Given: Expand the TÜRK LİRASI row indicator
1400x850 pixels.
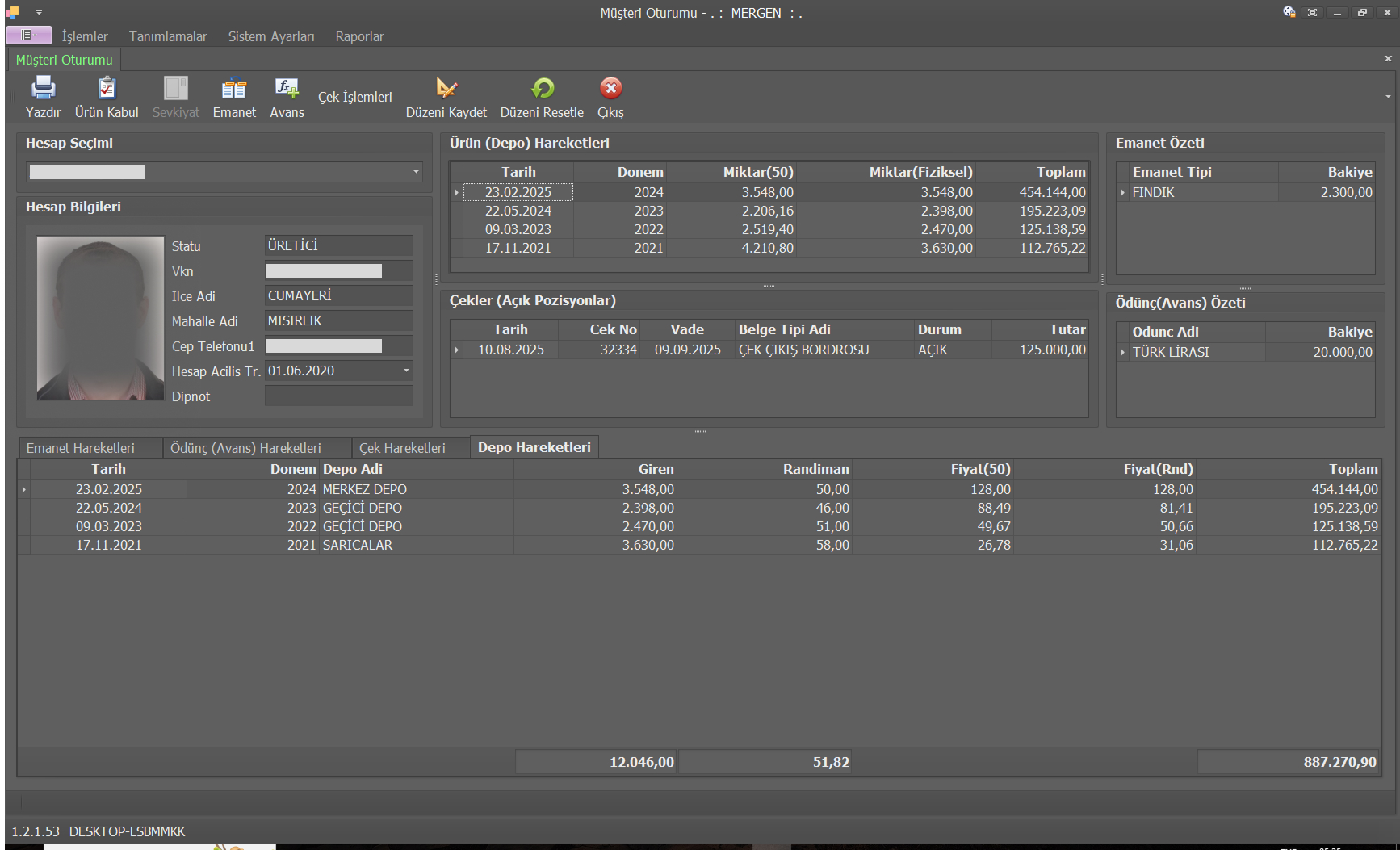Looking at the screenshot, I should (1122, 353).
